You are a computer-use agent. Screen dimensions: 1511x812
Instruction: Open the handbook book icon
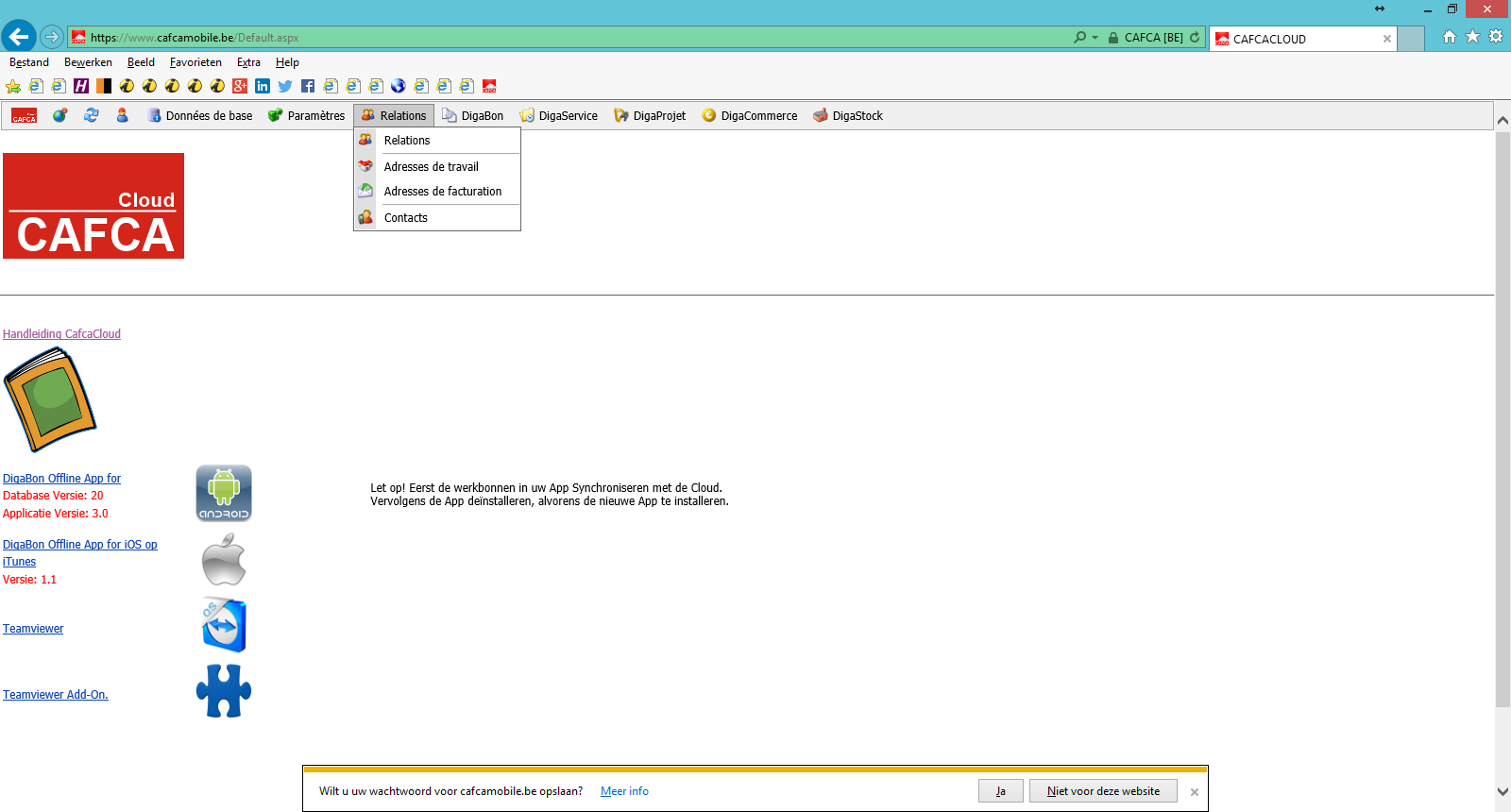[50, 399]
